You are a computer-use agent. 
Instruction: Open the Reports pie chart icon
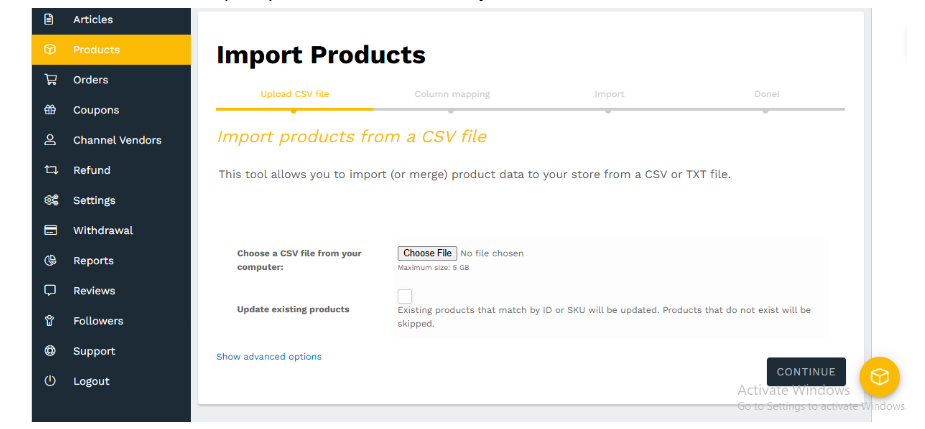click(50, 260)
